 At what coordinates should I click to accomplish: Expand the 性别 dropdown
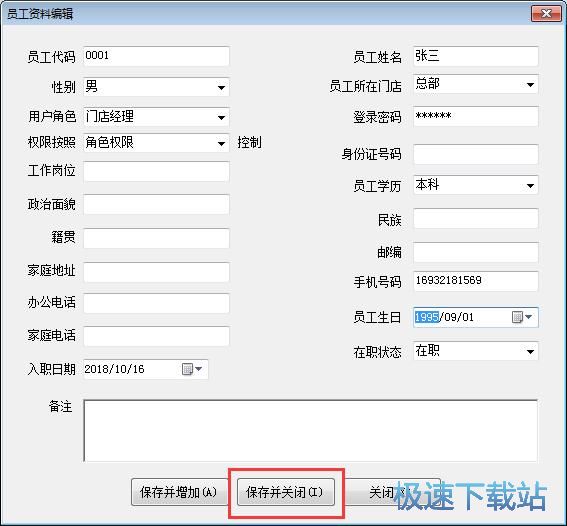(x=221, y=87)
